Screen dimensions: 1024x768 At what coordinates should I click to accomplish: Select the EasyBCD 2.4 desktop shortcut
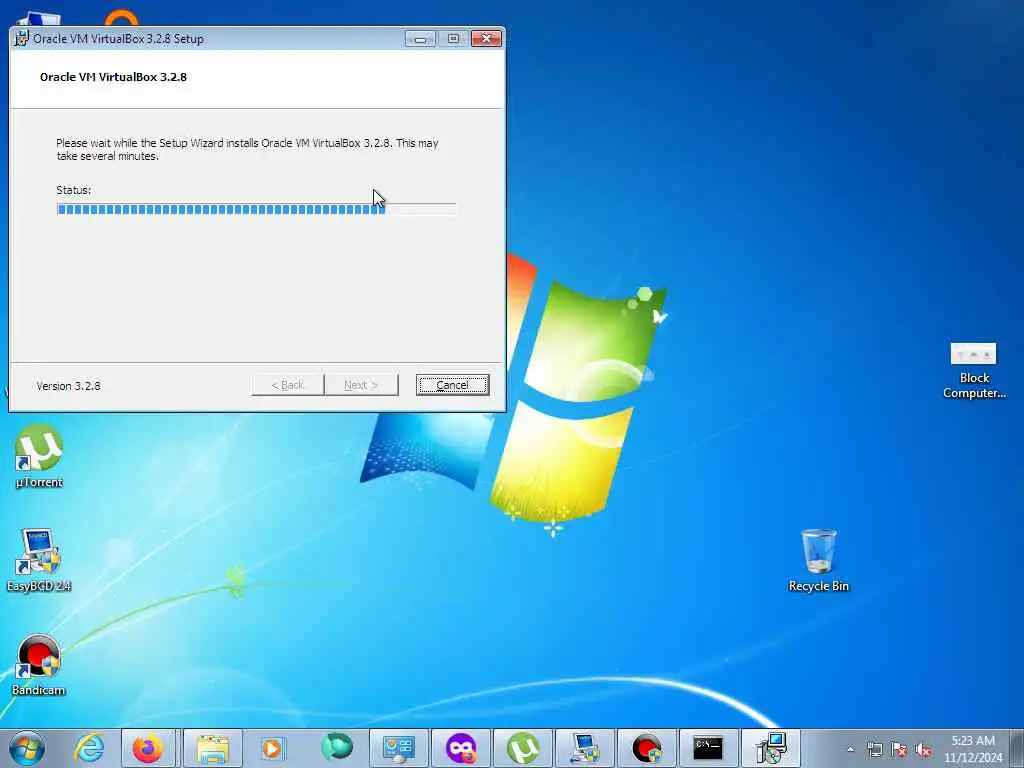tap(39, 560)
